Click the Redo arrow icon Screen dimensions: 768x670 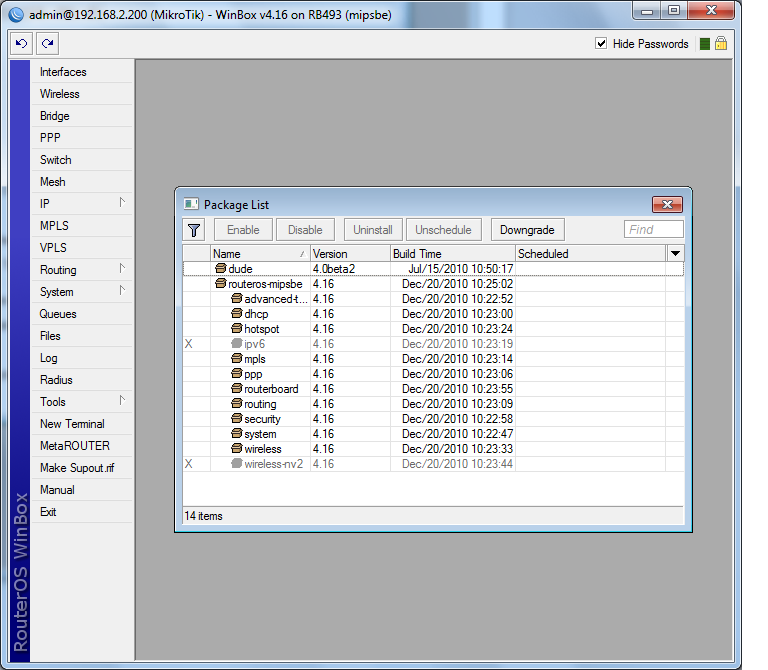[48, 44]
